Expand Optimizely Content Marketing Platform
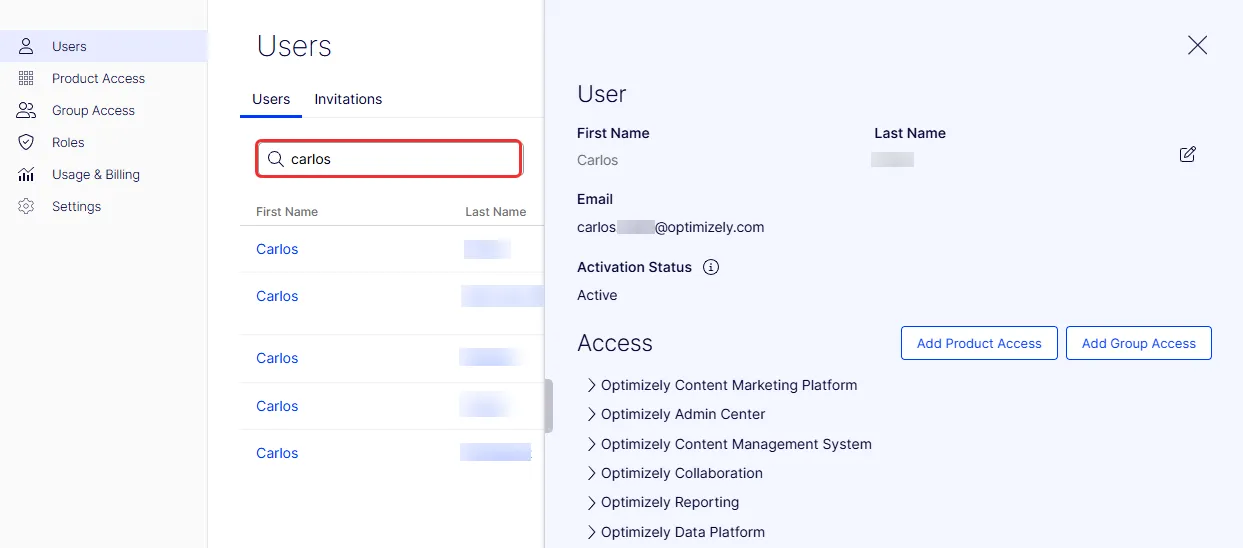The image size is (1243, 548). click(592, 385)
